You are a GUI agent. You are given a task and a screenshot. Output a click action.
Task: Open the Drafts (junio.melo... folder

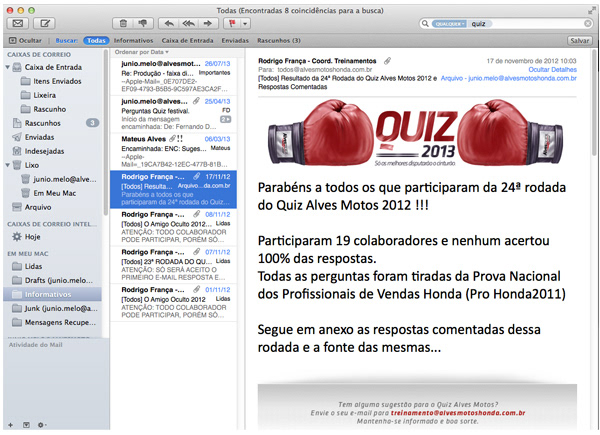pos(53,280)
